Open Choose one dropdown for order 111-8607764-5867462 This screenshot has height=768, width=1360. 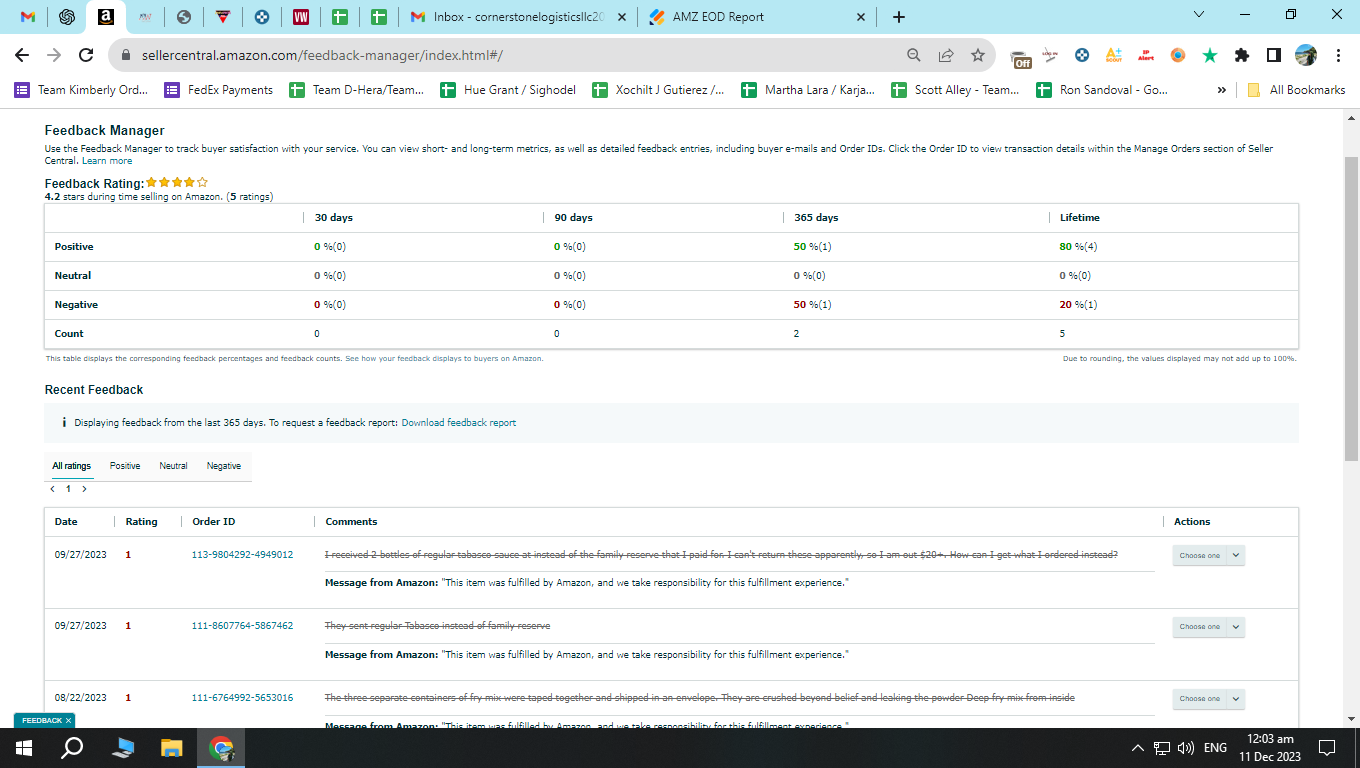[x=1208, y=627]
